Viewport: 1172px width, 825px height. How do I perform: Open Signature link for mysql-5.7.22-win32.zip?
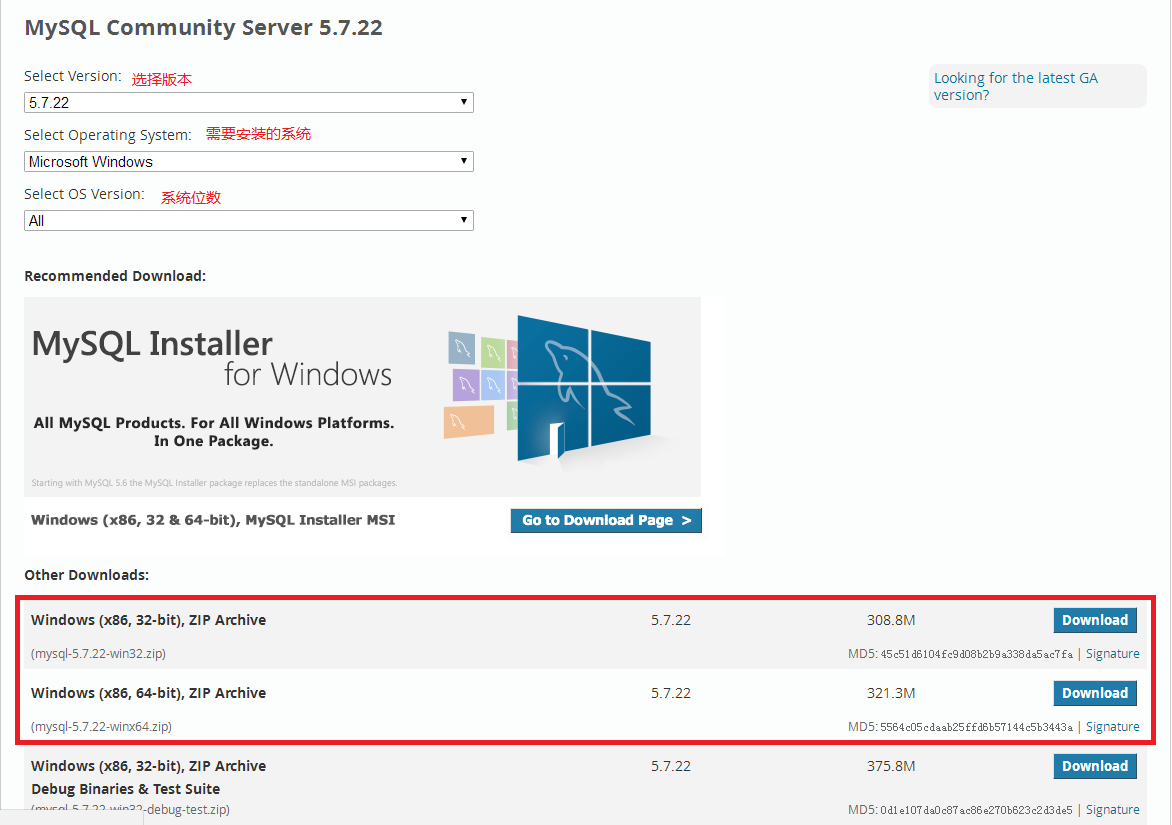point(1112,654)
